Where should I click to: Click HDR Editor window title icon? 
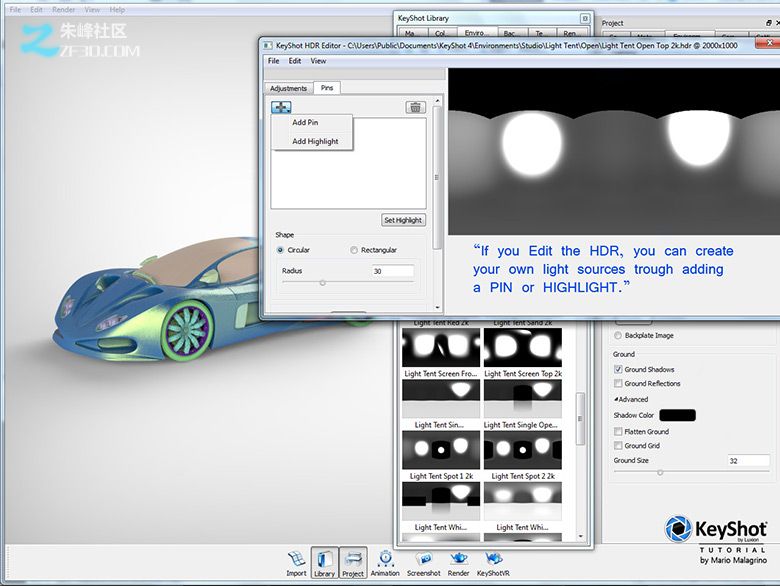(268, 45)
